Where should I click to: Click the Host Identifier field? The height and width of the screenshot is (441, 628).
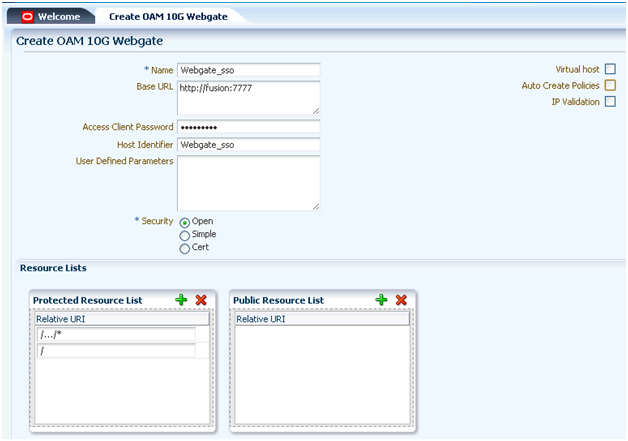point(249,145)
